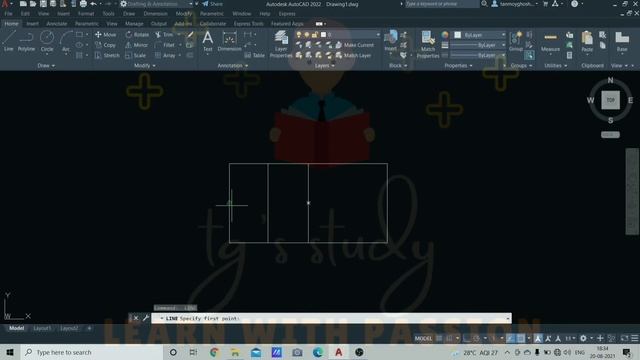Image resolution: width=640 pixels, height=360 pixels.
Task: Click the customize wrench icon by command line
Action: click(x=146, y=318)
